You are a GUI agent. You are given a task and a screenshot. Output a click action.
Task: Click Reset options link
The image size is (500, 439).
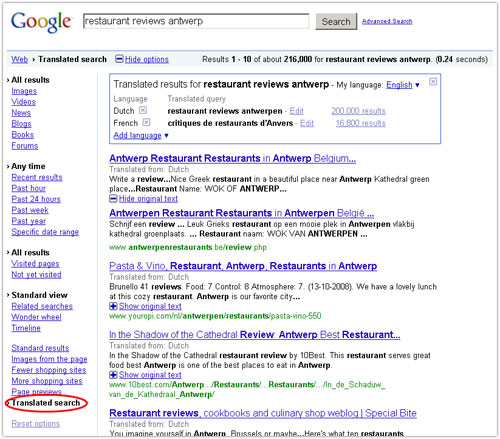click(36, 424)
